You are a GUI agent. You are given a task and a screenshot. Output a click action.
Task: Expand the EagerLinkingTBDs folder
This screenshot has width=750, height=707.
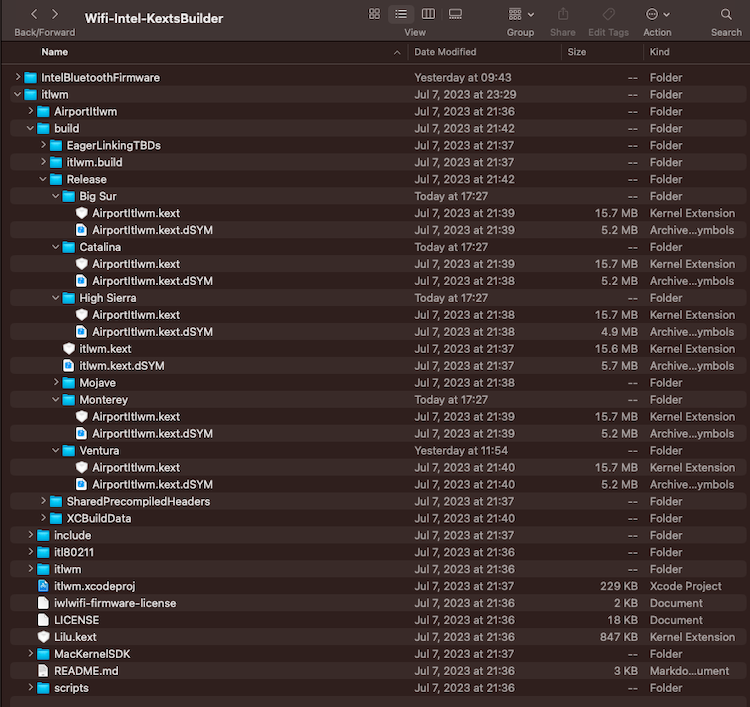pos(43,145)
